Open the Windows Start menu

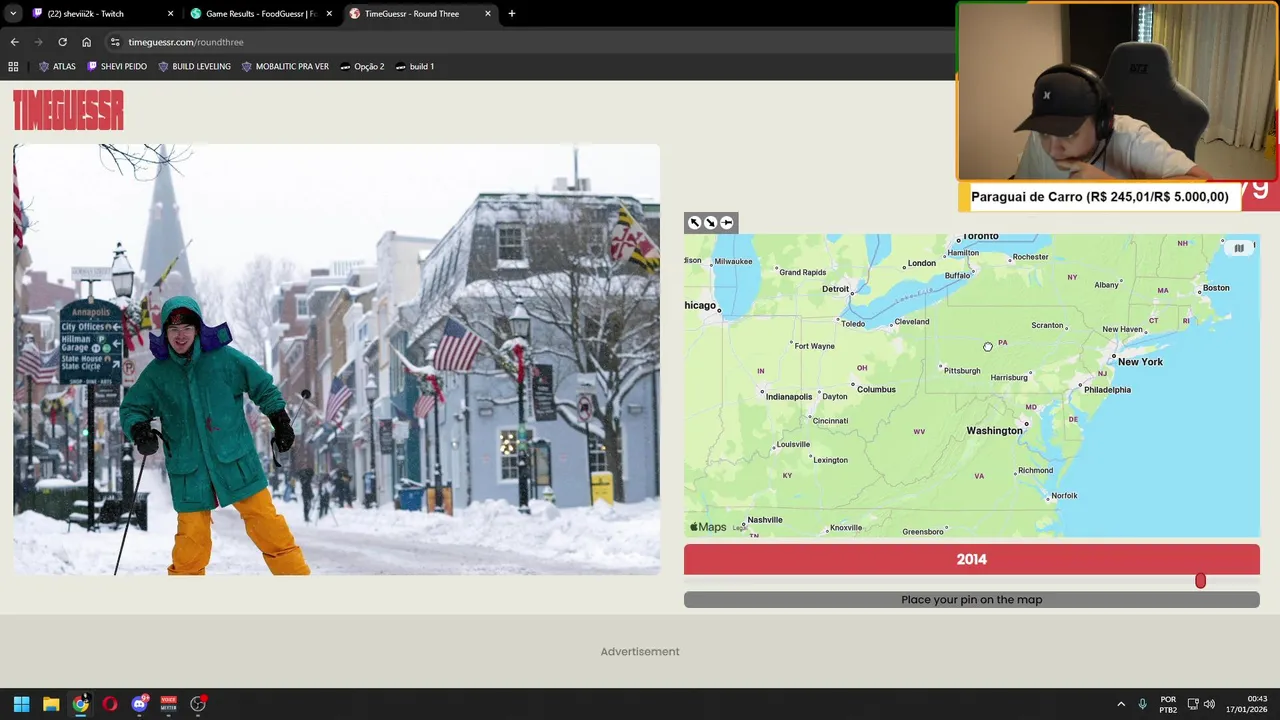(21, 704)
